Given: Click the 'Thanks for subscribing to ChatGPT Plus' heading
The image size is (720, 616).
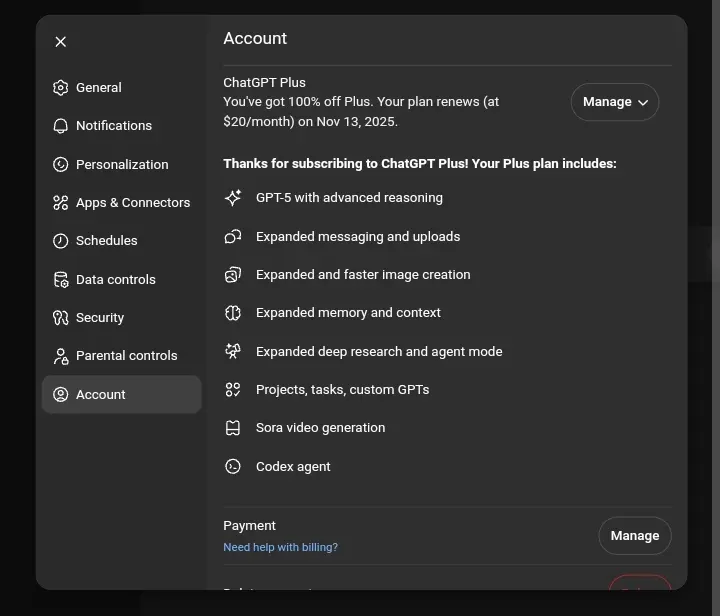Looking at the screenshot, I should (420, 164).
